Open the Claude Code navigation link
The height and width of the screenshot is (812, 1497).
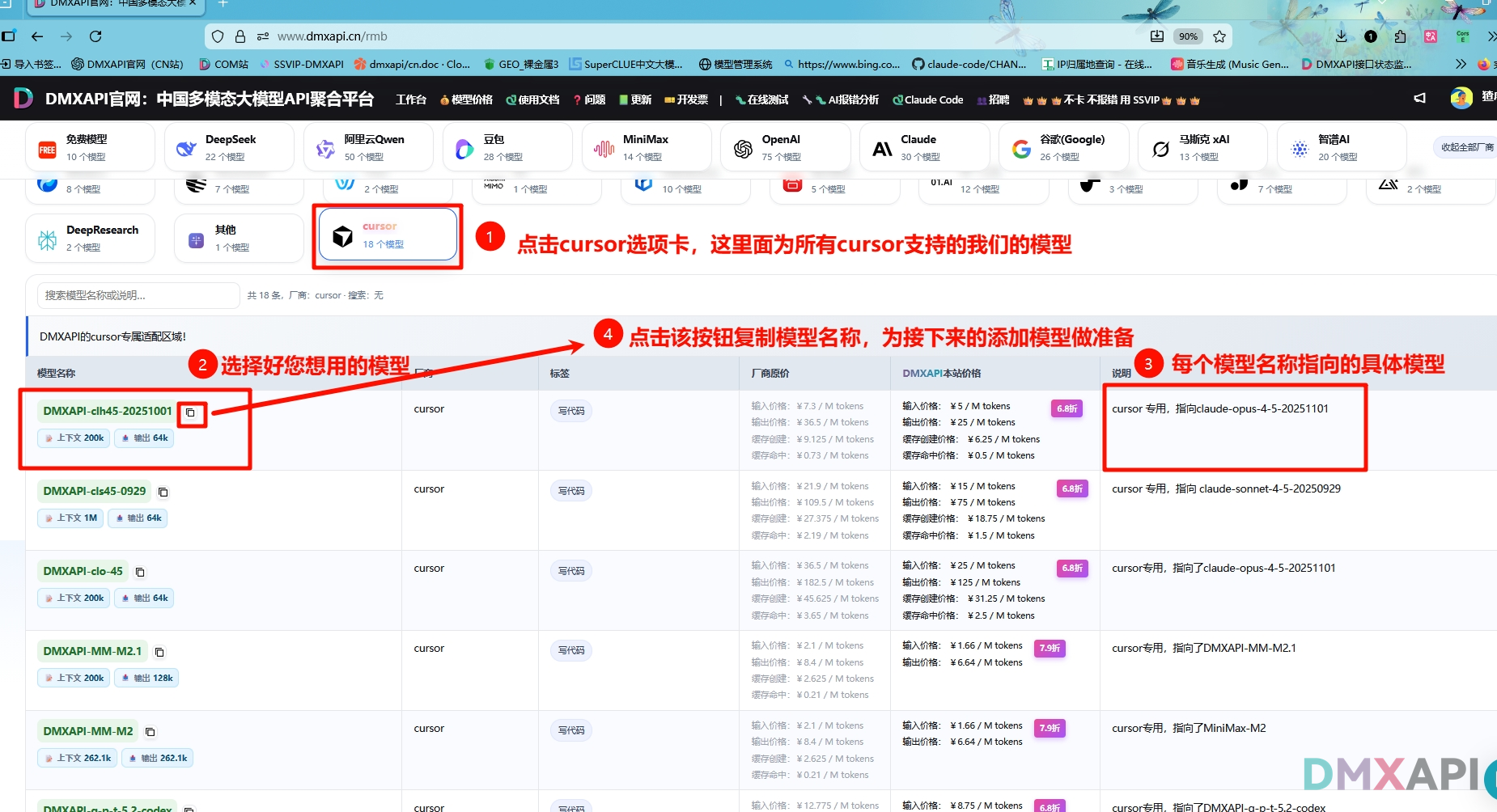(x=928, y=99)
